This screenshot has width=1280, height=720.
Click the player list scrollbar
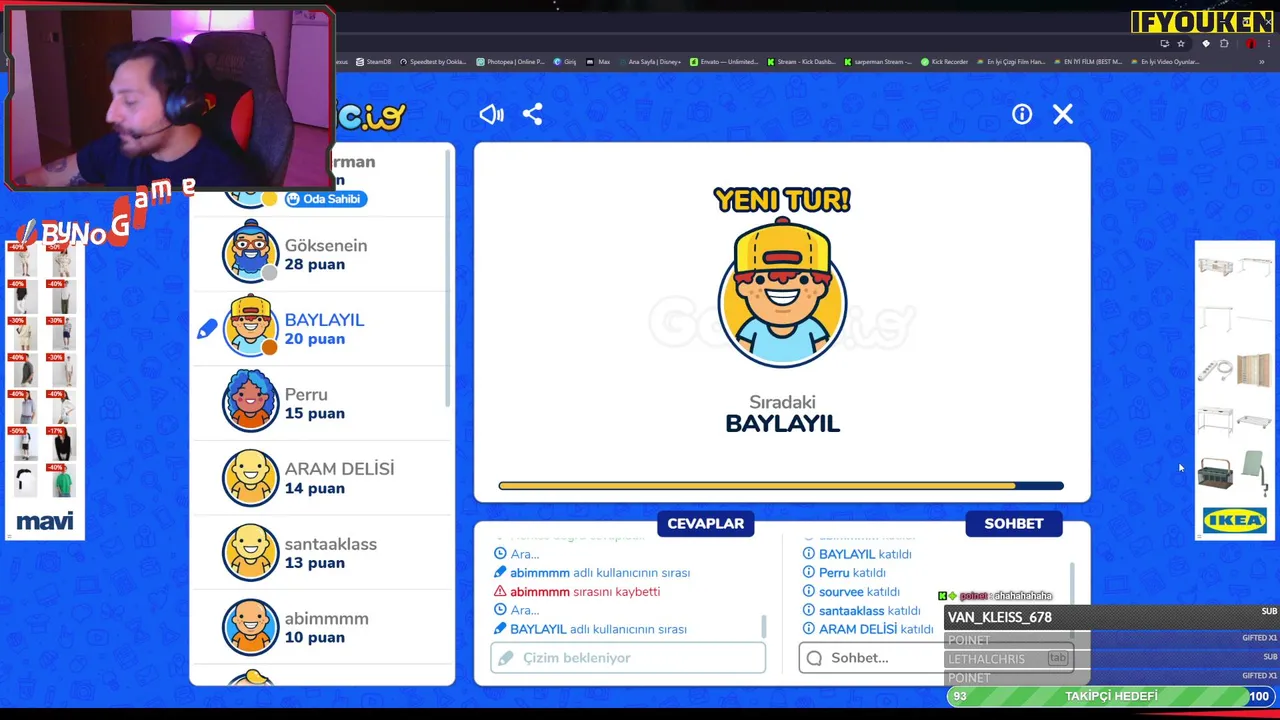tap(448, 280)
